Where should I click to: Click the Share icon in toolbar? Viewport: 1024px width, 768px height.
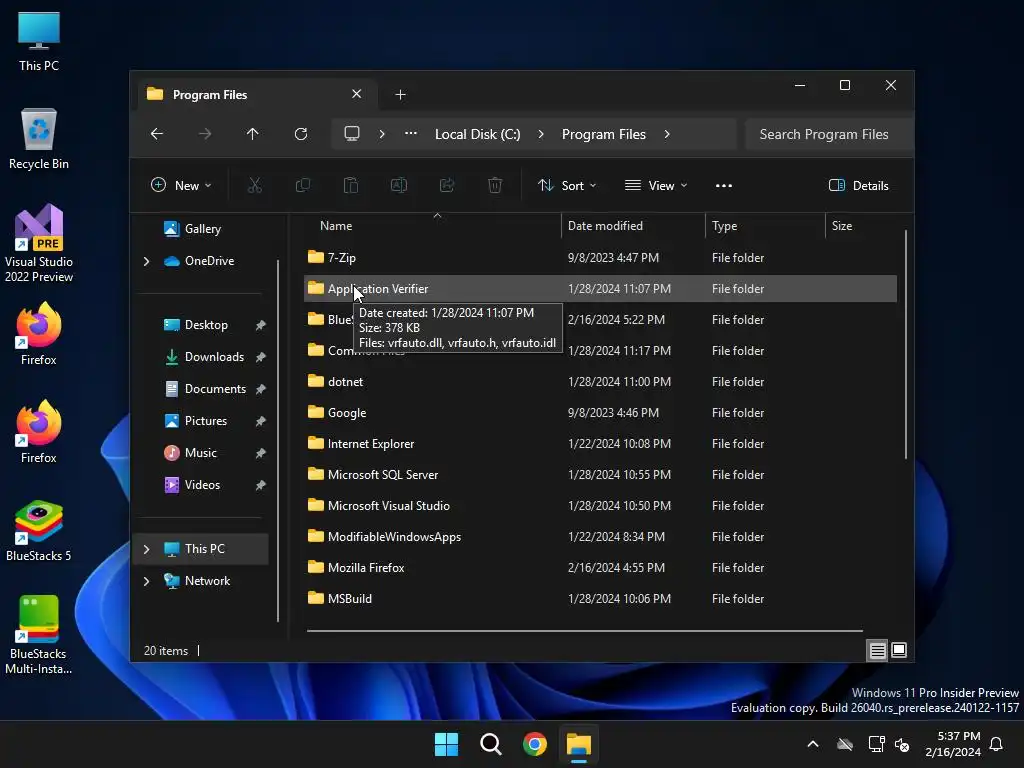coord(447,185)
